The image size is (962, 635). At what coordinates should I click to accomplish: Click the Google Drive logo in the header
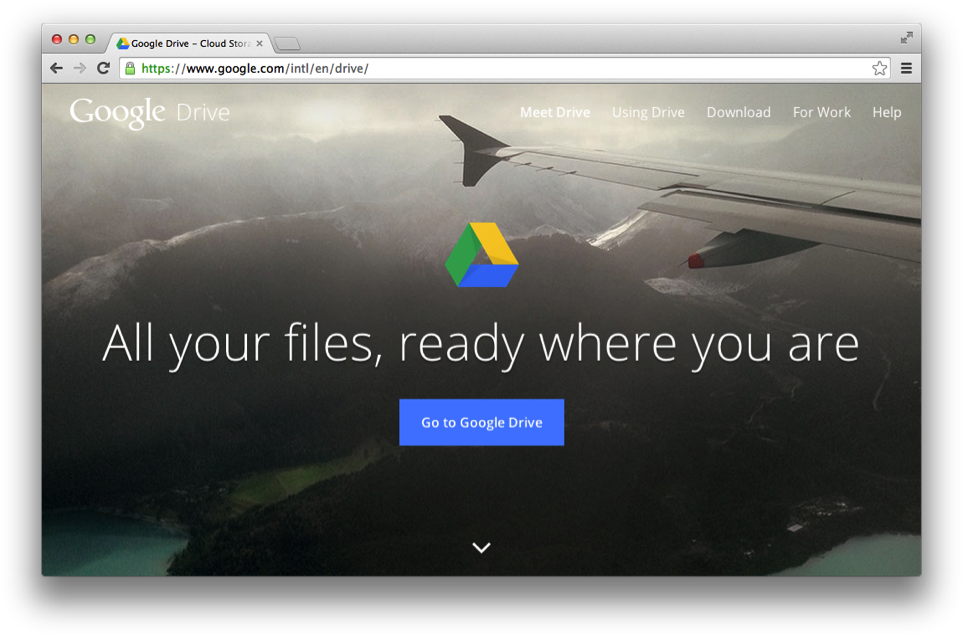[150, 112]
